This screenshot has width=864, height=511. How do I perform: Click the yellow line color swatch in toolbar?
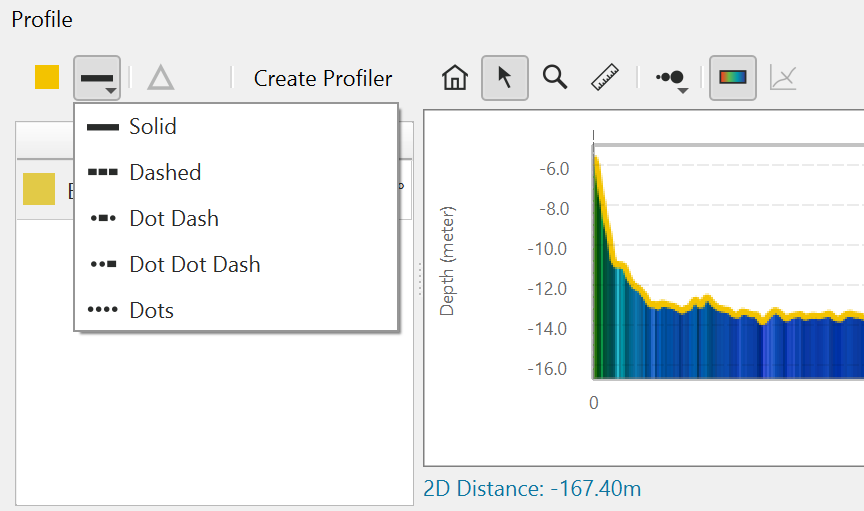click(x=47, y=78)
